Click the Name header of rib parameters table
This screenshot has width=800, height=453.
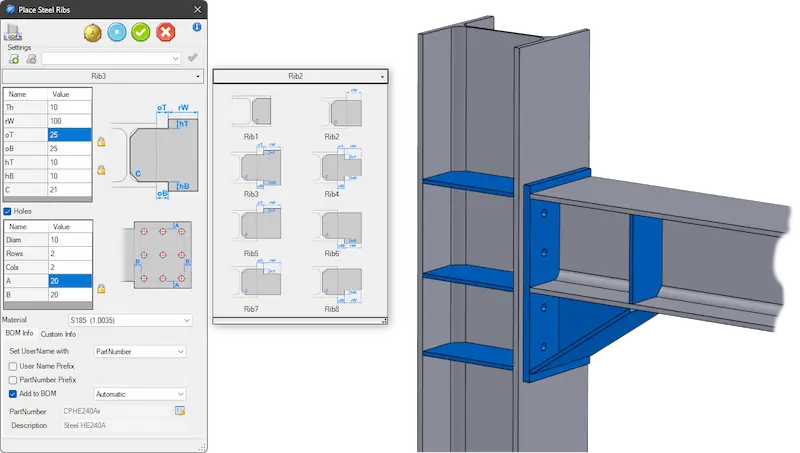point(26,94)
